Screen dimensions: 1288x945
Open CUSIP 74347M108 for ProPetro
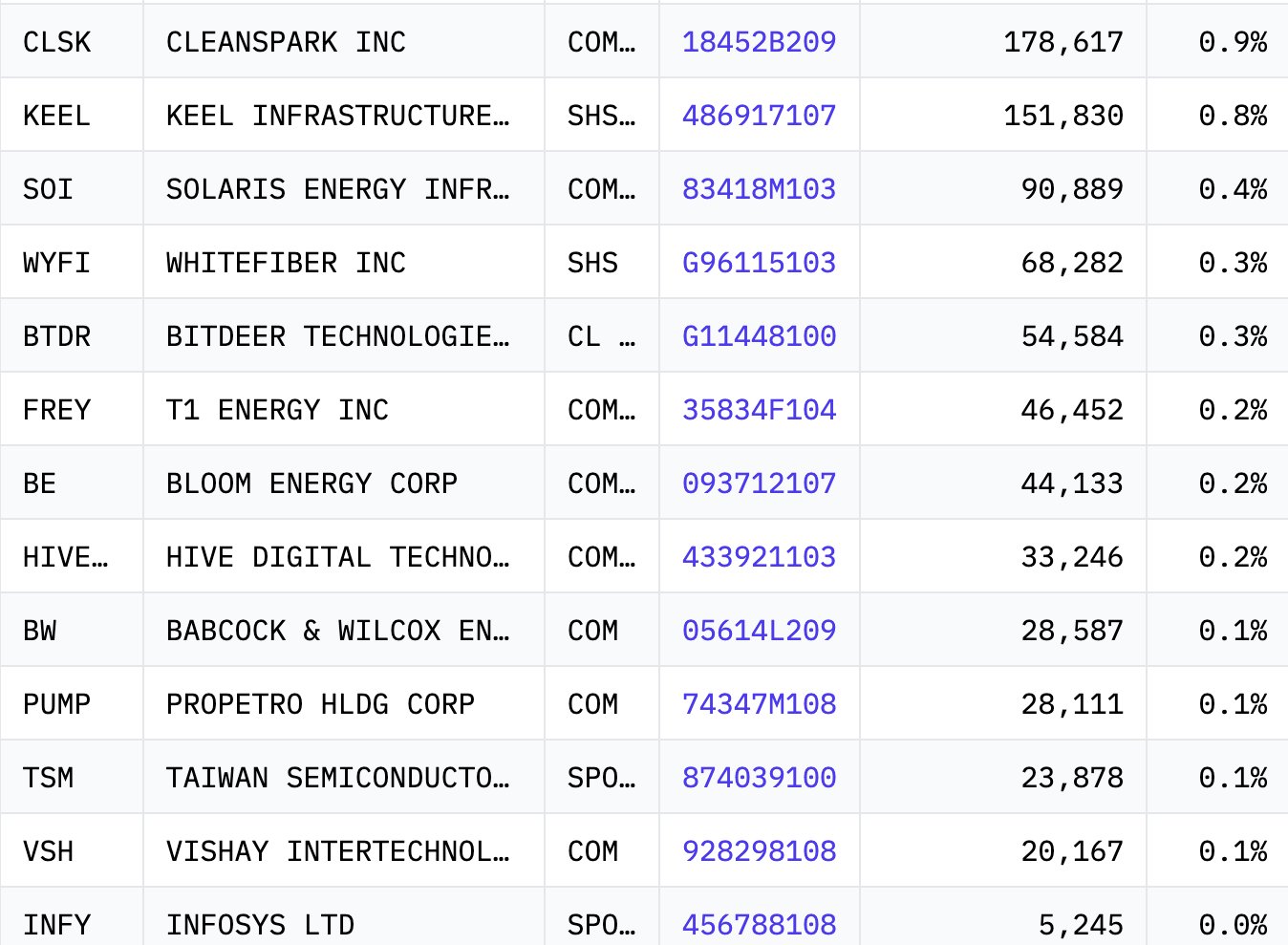759,704
